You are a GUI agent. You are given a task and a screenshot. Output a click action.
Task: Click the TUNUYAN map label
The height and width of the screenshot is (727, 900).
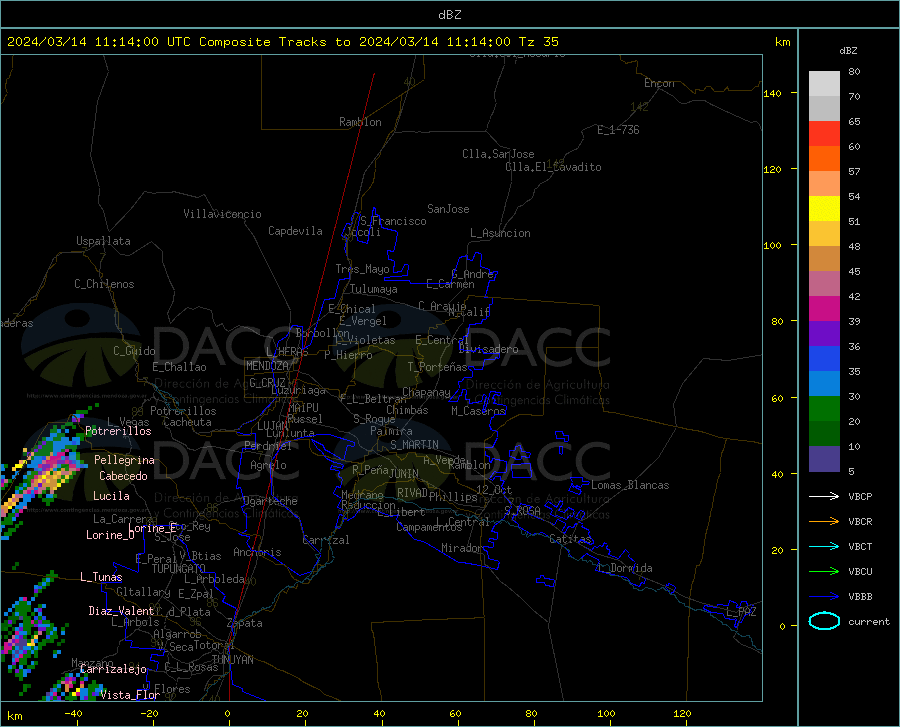(232, 660)
